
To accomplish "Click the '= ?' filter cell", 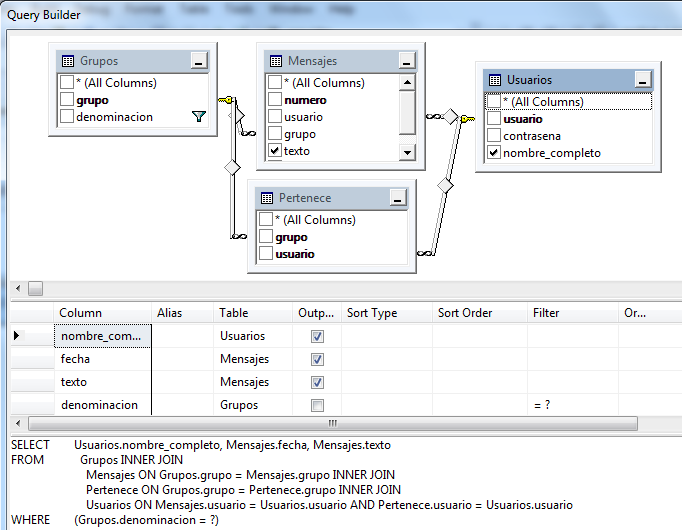I will [572, 405].
